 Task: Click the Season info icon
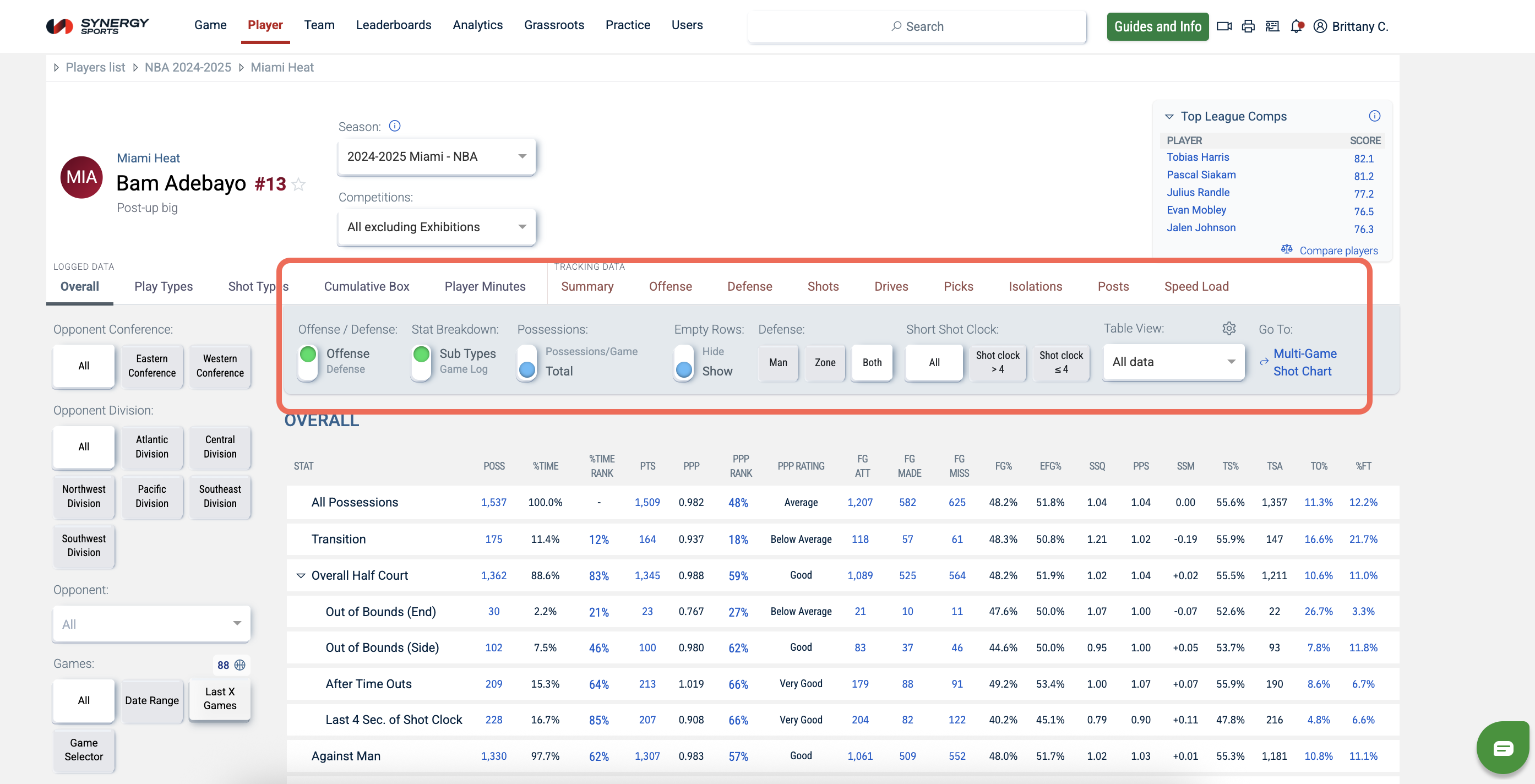(394, 126)
